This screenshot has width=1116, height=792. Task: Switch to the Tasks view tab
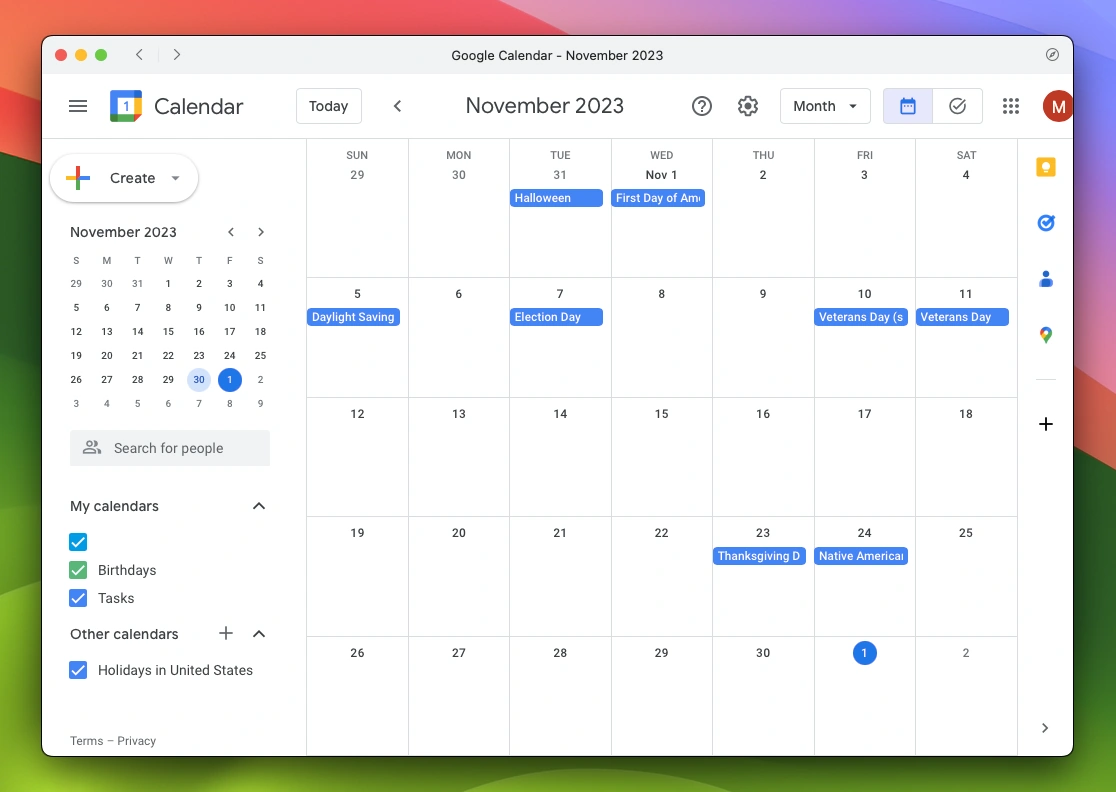(x=957, y=105)
